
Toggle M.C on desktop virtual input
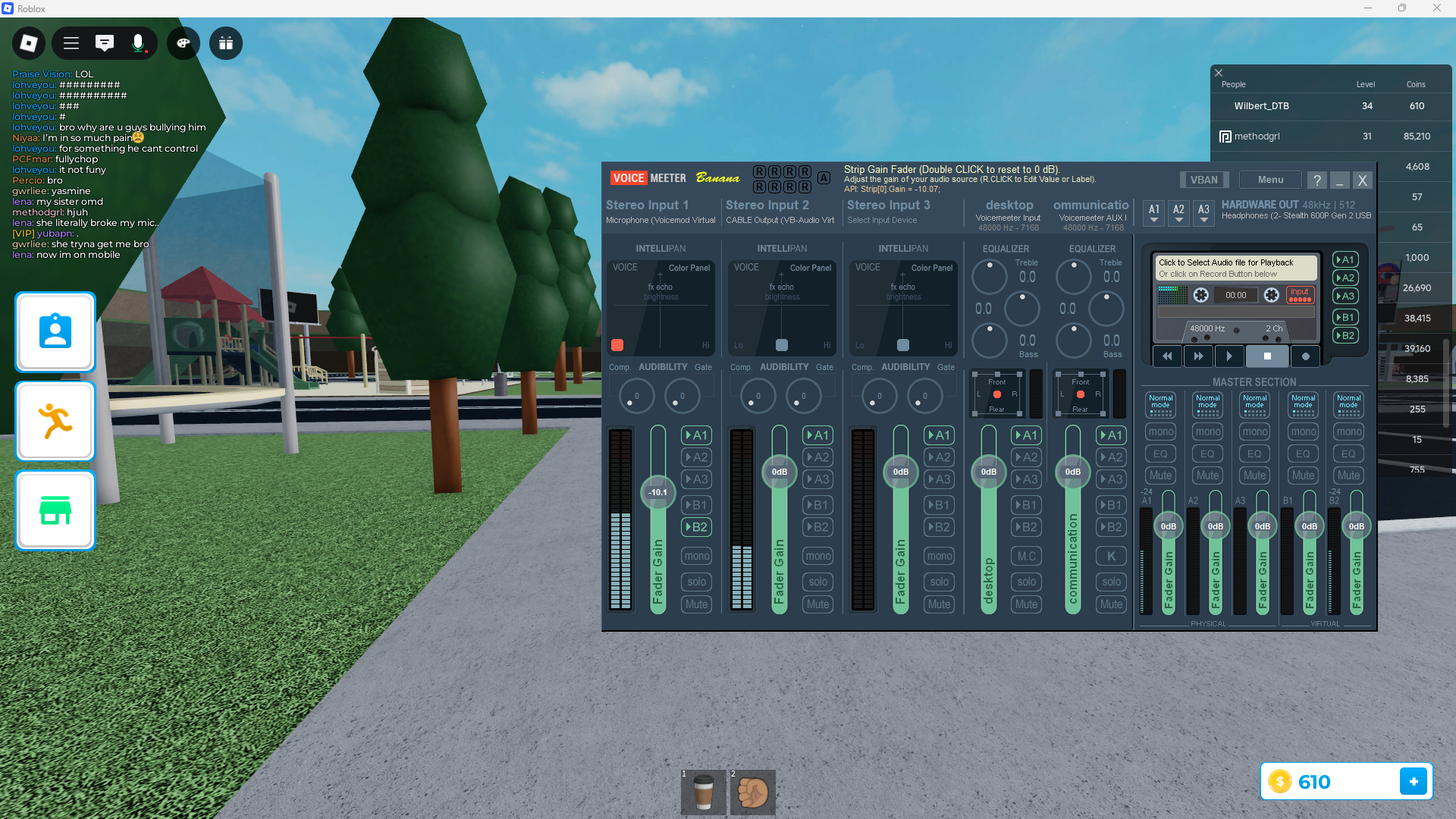click(x=1026, y=556)
